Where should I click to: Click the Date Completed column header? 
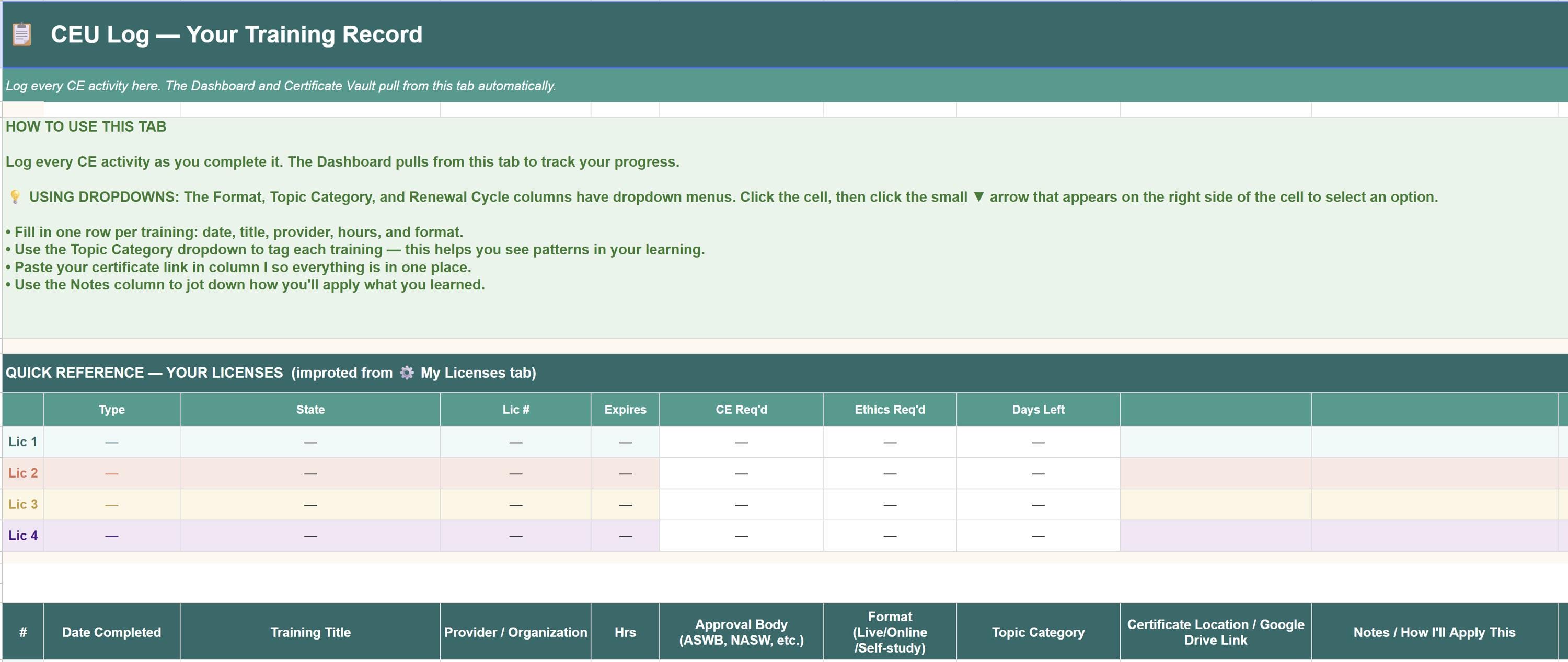pyautogui.click(x=112, y=632)
